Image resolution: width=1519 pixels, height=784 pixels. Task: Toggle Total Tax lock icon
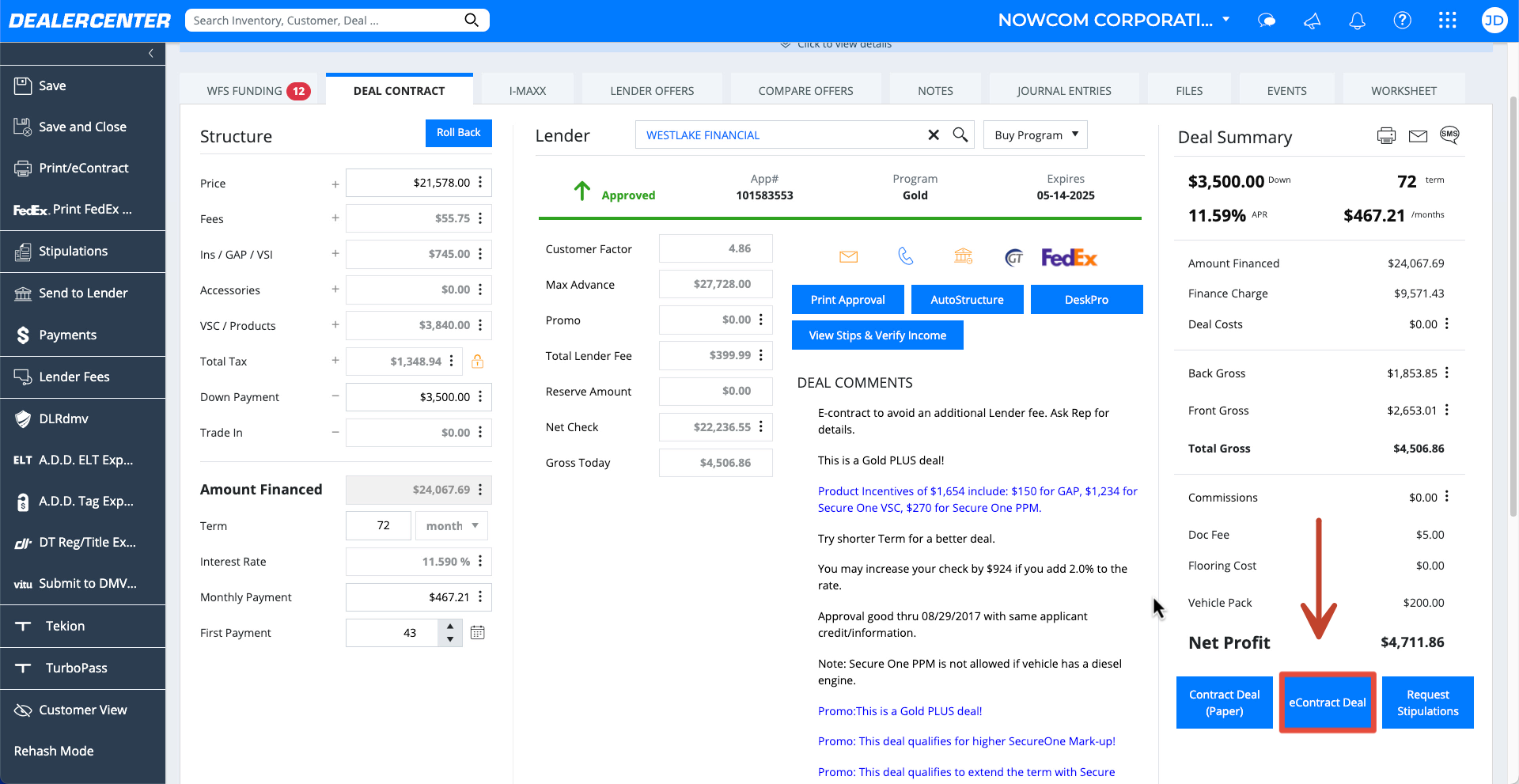(x=478, y=361)
